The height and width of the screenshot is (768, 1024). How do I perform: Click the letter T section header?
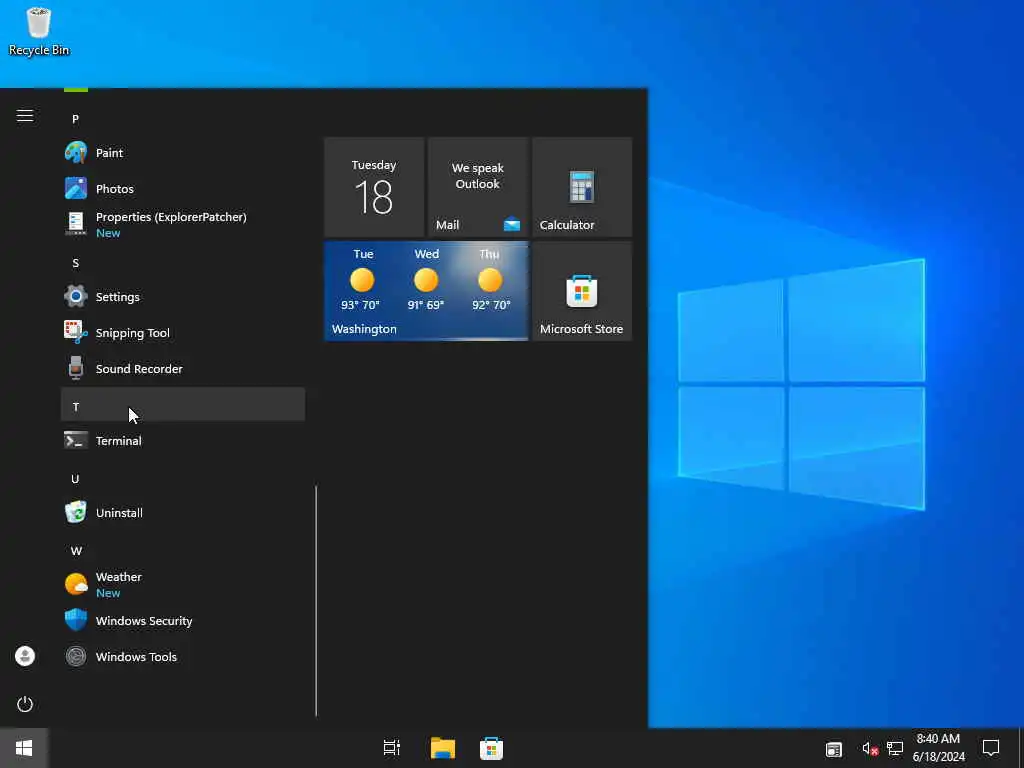pyautogui.click(x=183, y=406)
